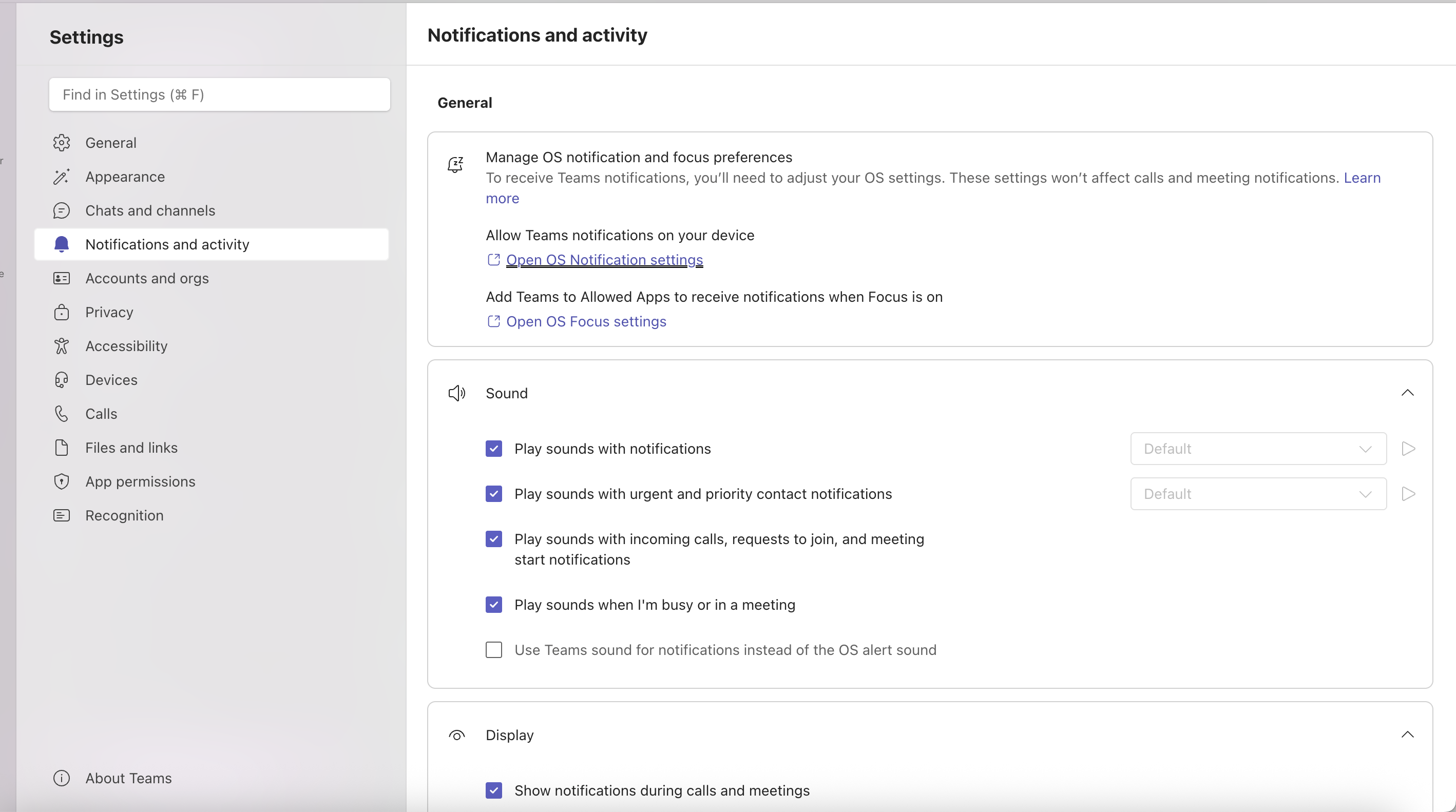Play the urgent notification sound preview
This screenshot has width=1456, height=812.
point(1408,494)
